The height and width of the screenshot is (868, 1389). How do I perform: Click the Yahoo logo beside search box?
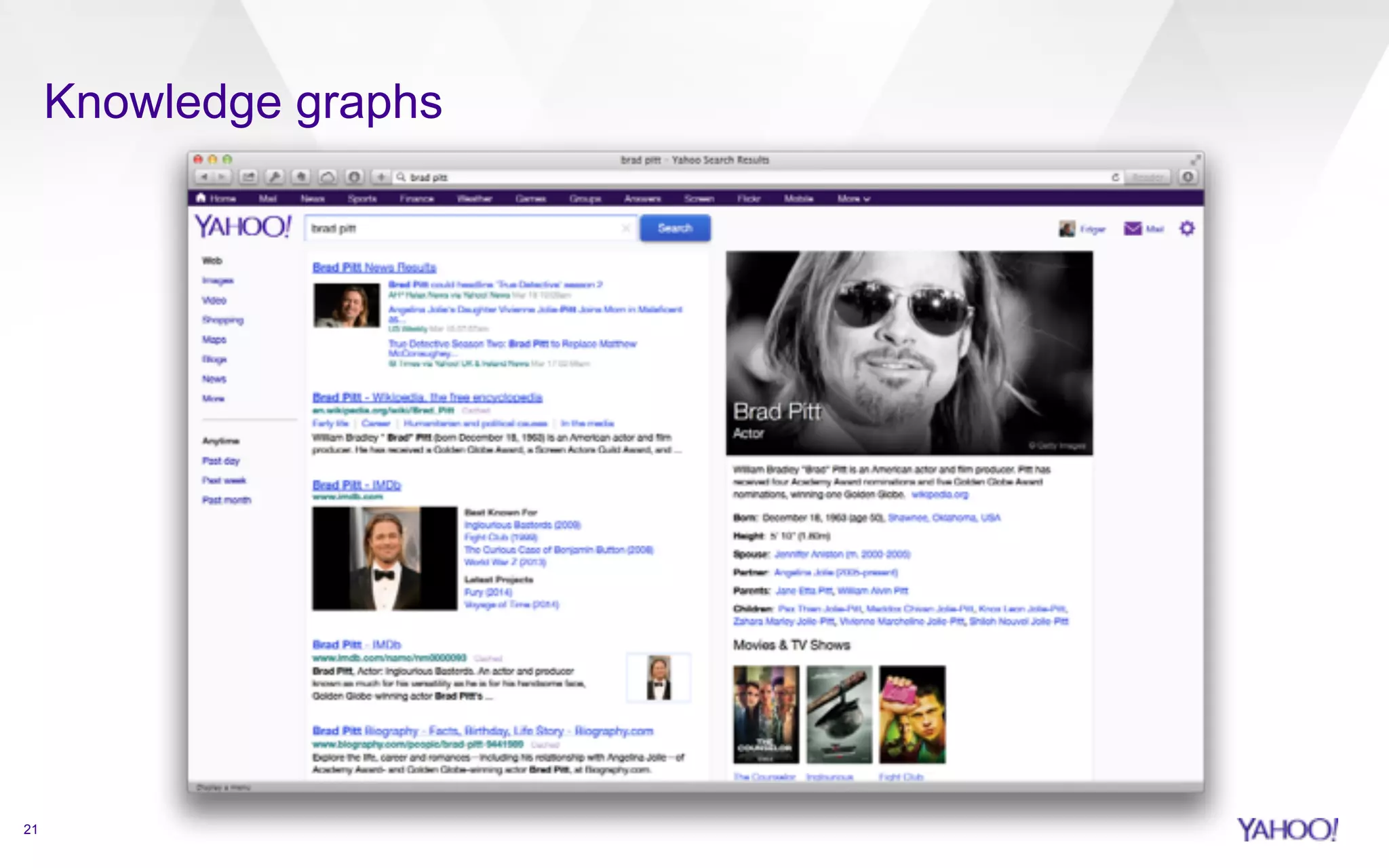[243, 226]
